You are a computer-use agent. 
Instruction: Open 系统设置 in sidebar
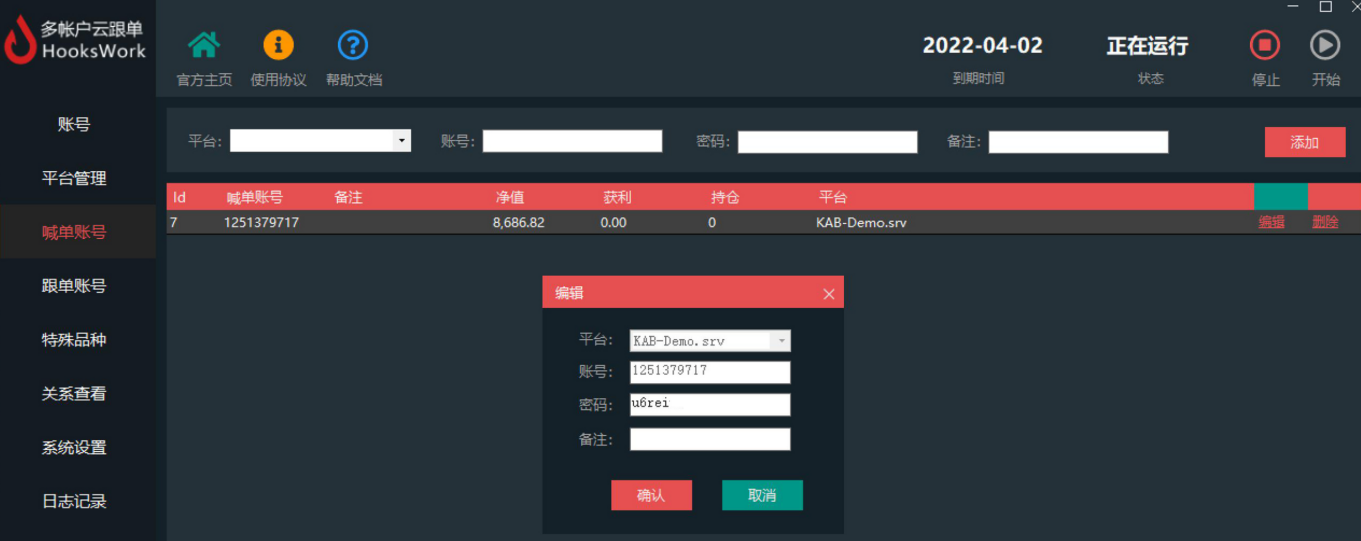click(74, 448)
